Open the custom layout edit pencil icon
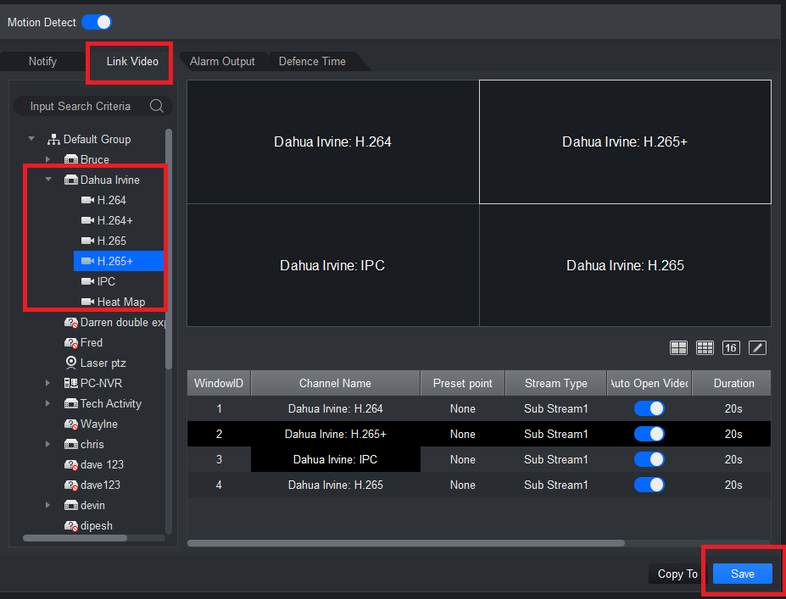Viewport: 786px width, 599px height. pyautogui.click(x=757, y=347)
